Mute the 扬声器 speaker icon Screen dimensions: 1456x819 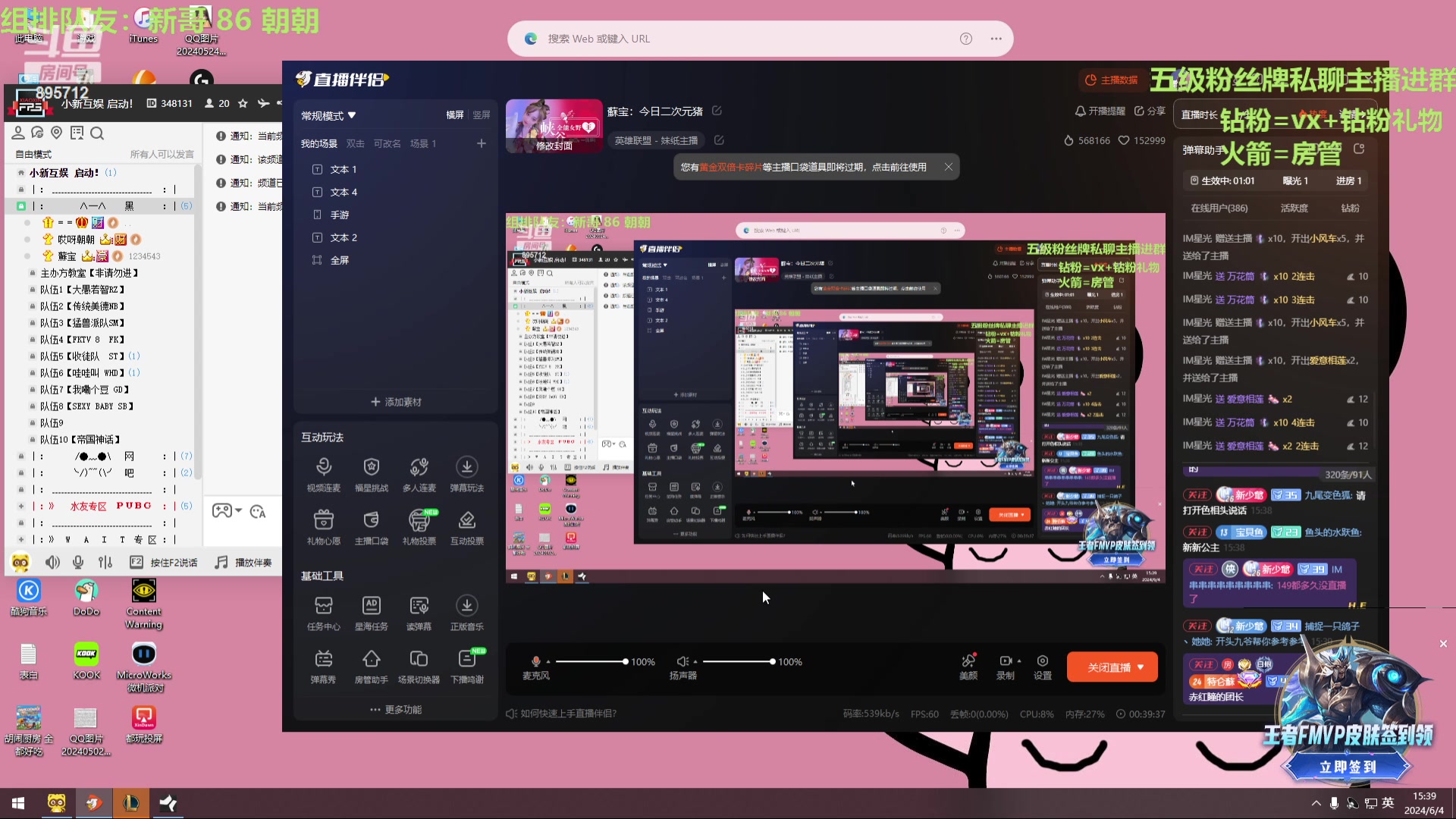tap(682, 662)
